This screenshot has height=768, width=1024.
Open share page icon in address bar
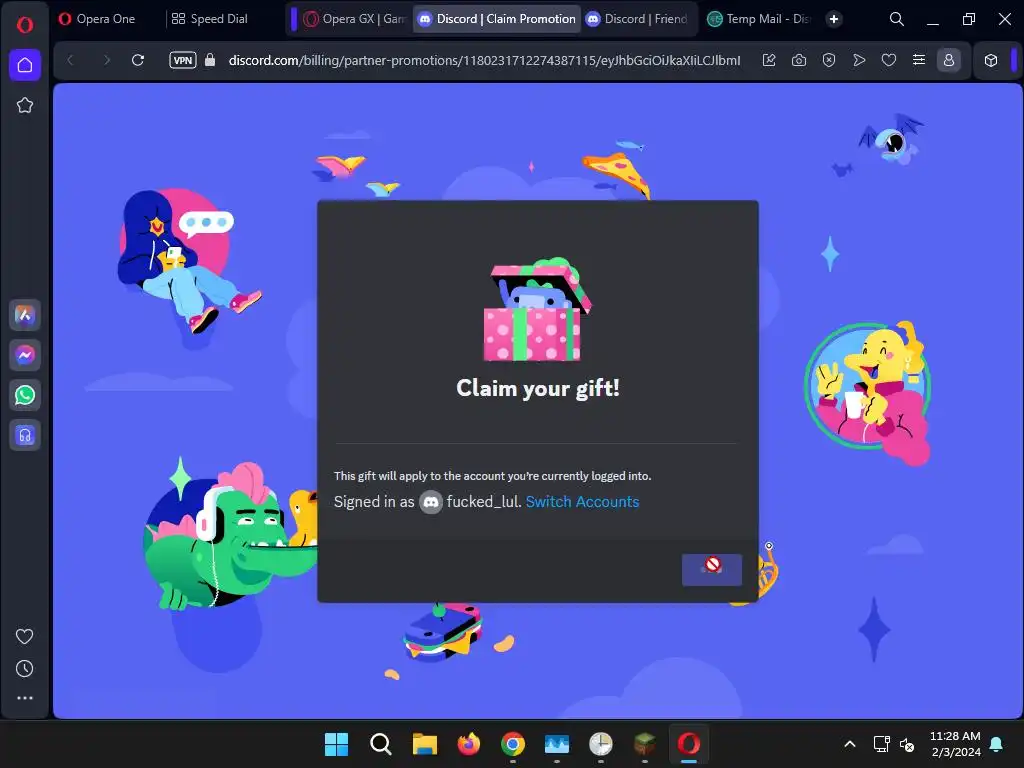(x=769, y=60)
